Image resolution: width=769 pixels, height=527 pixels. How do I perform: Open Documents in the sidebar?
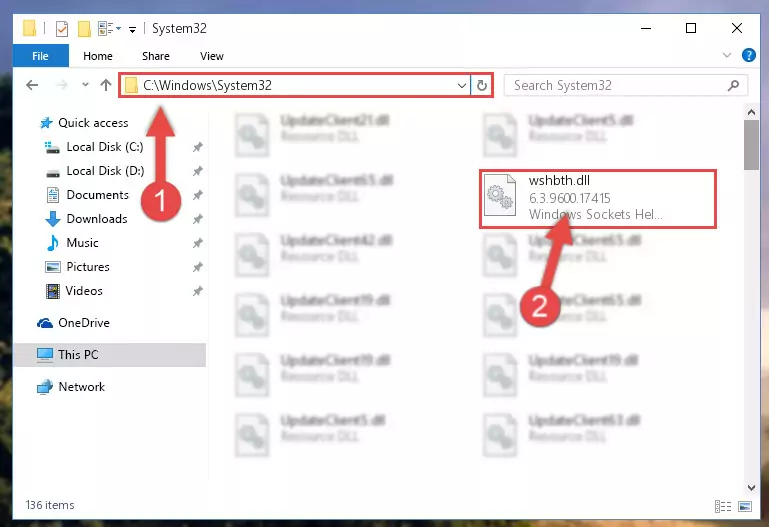(x=97, y=195)
